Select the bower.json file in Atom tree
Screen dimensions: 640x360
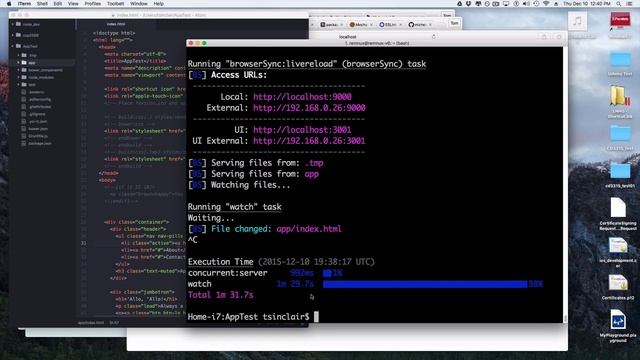pos(38,129)
